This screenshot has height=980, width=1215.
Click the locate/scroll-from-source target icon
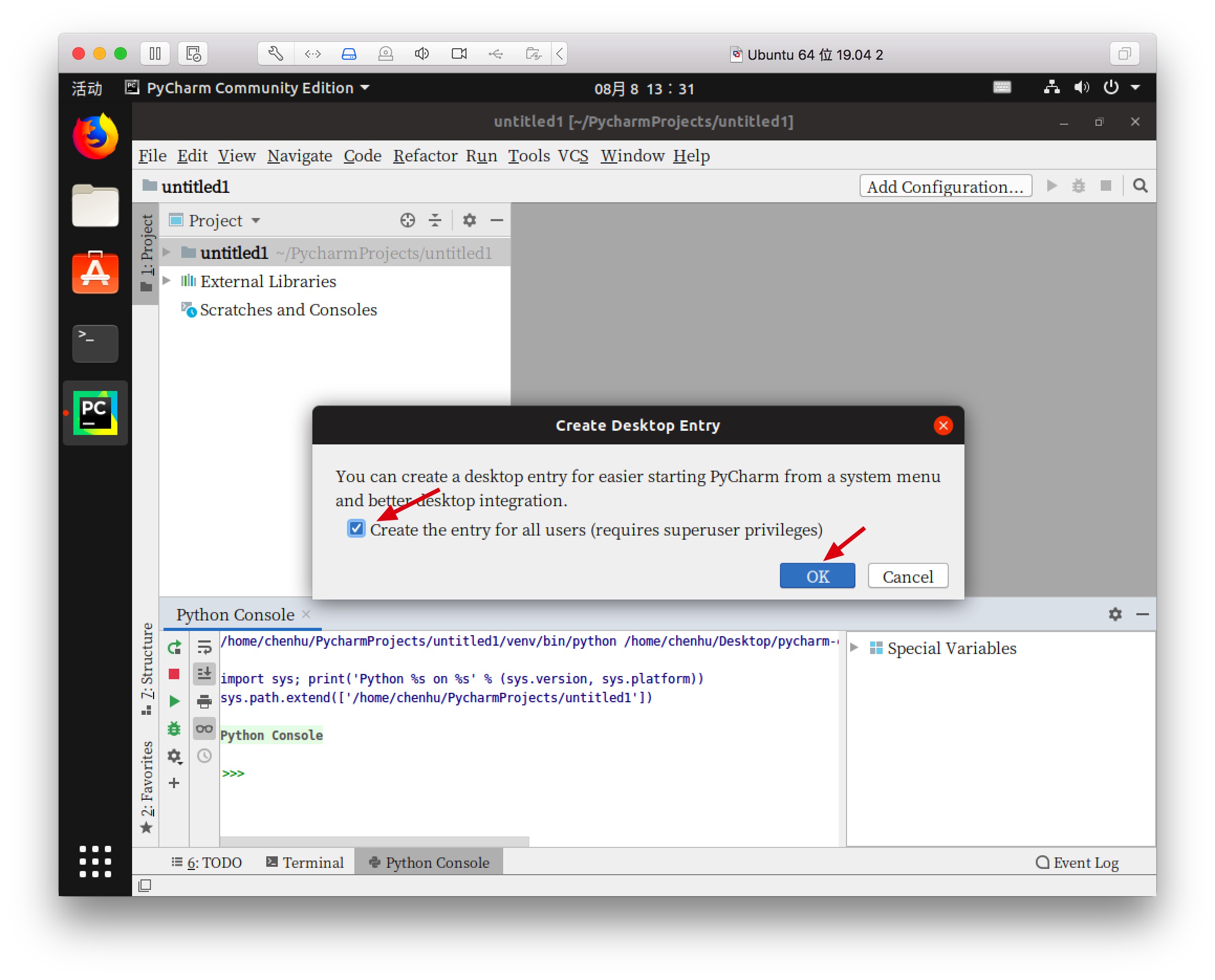pyautogui.click(x=408, y=220)
